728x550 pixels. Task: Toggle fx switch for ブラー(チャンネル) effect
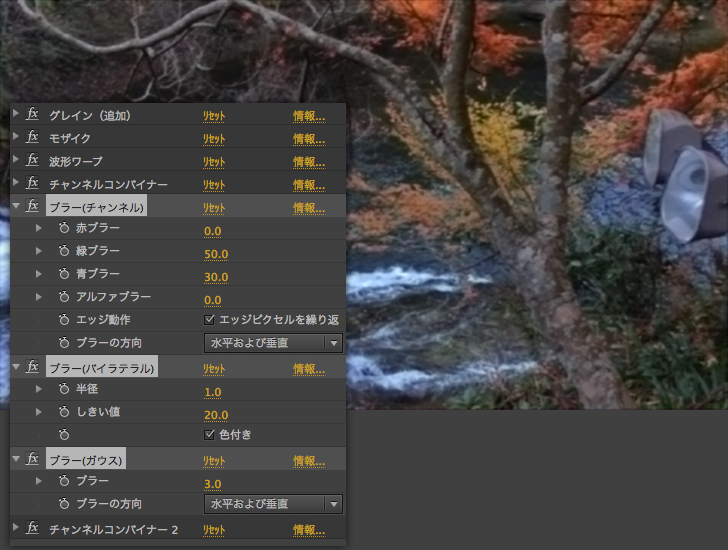click(32, 207)
